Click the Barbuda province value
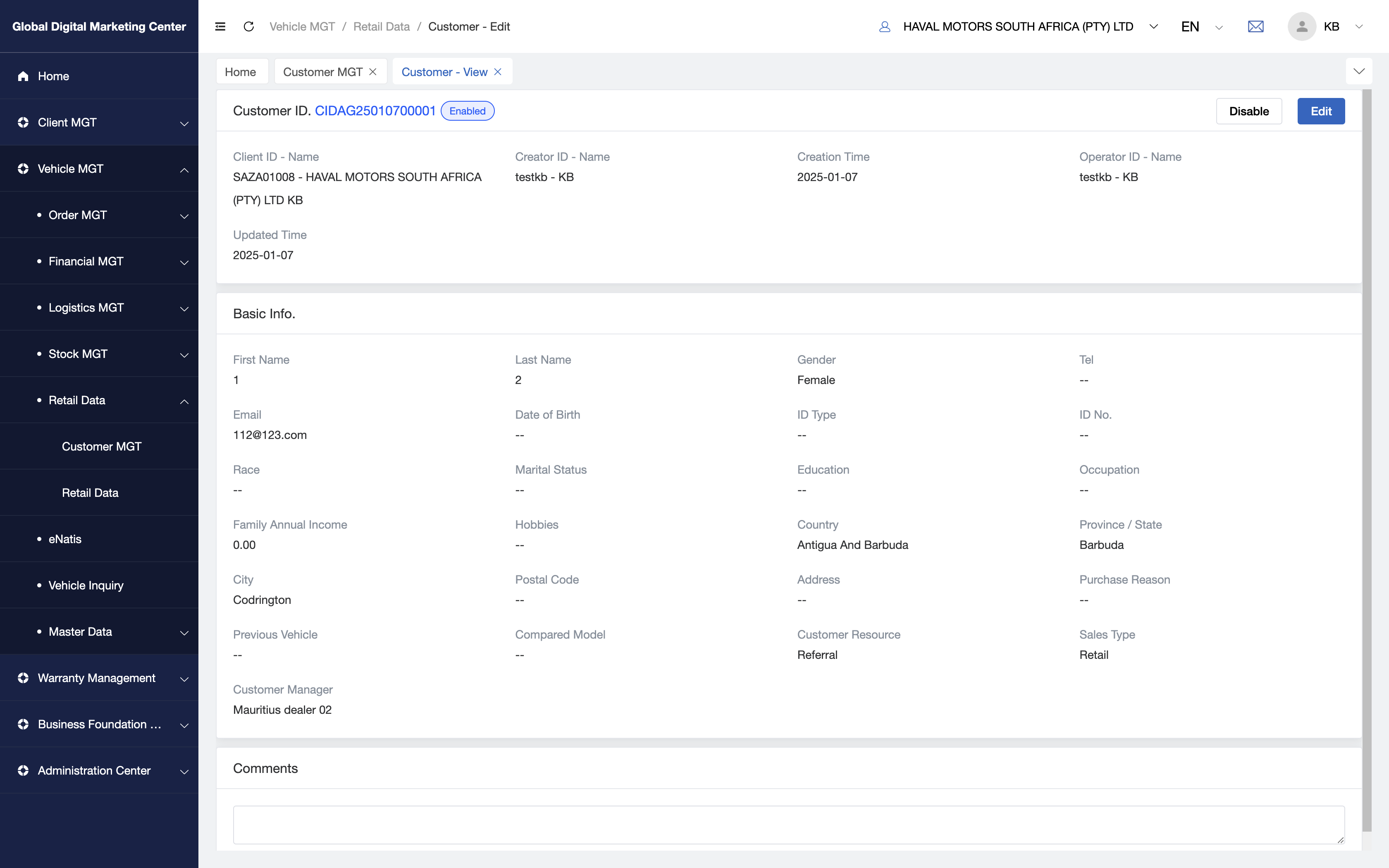This screenshot has height=868, width=1389. coord(1101,545)
